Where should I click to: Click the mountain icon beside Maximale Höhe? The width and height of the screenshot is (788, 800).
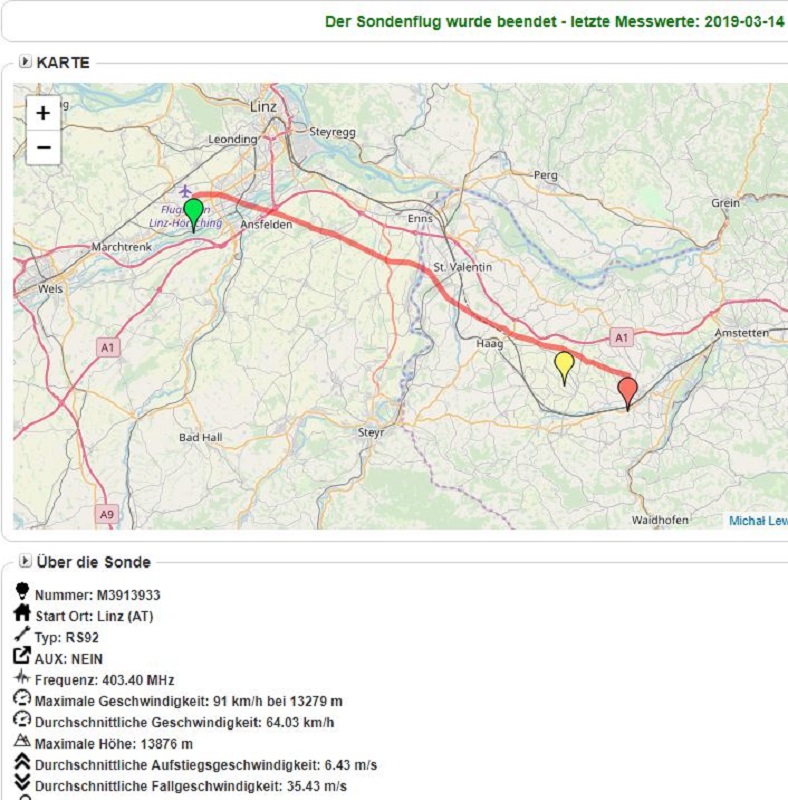tap(22, 740)
